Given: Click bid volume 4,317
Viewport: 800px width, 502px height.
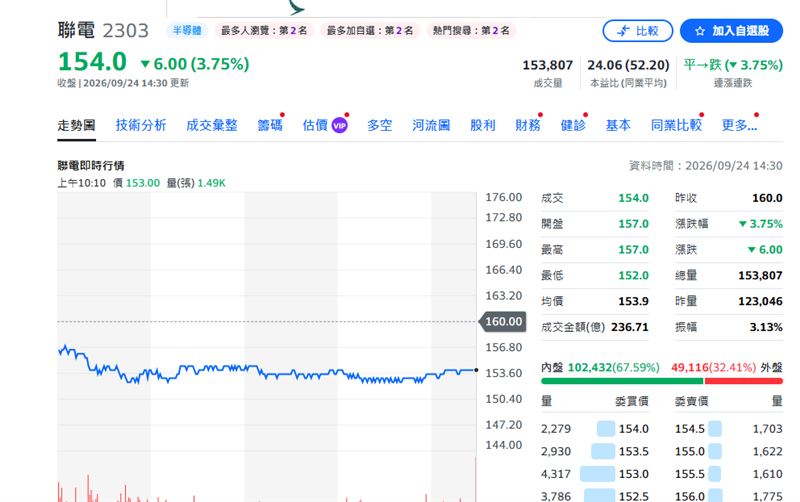Looking at the screenshot, I should click(556, 474).
